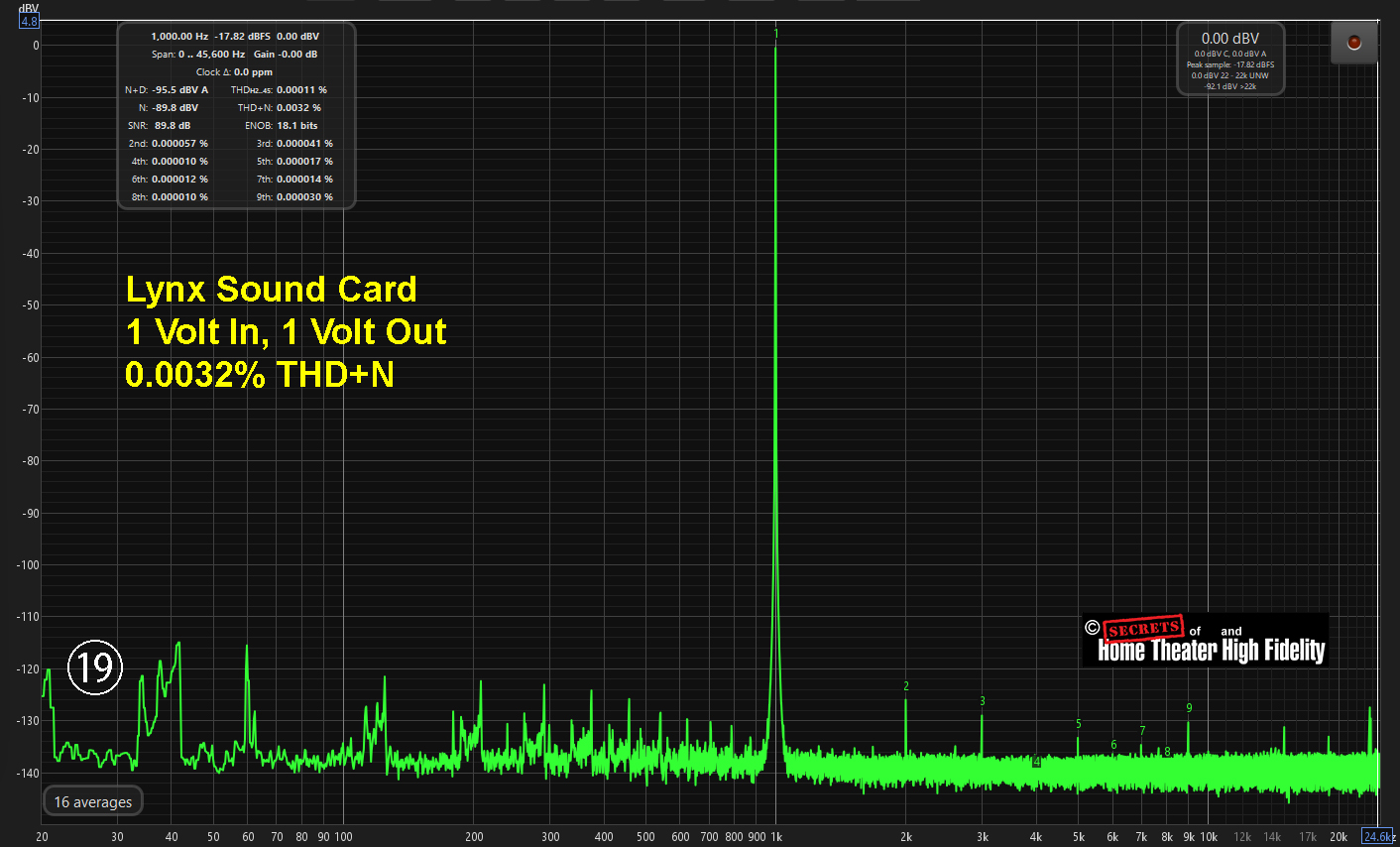Click the 4th harmonic 0.000010 % value
The image size is (1400, 847).
(179, 161)
